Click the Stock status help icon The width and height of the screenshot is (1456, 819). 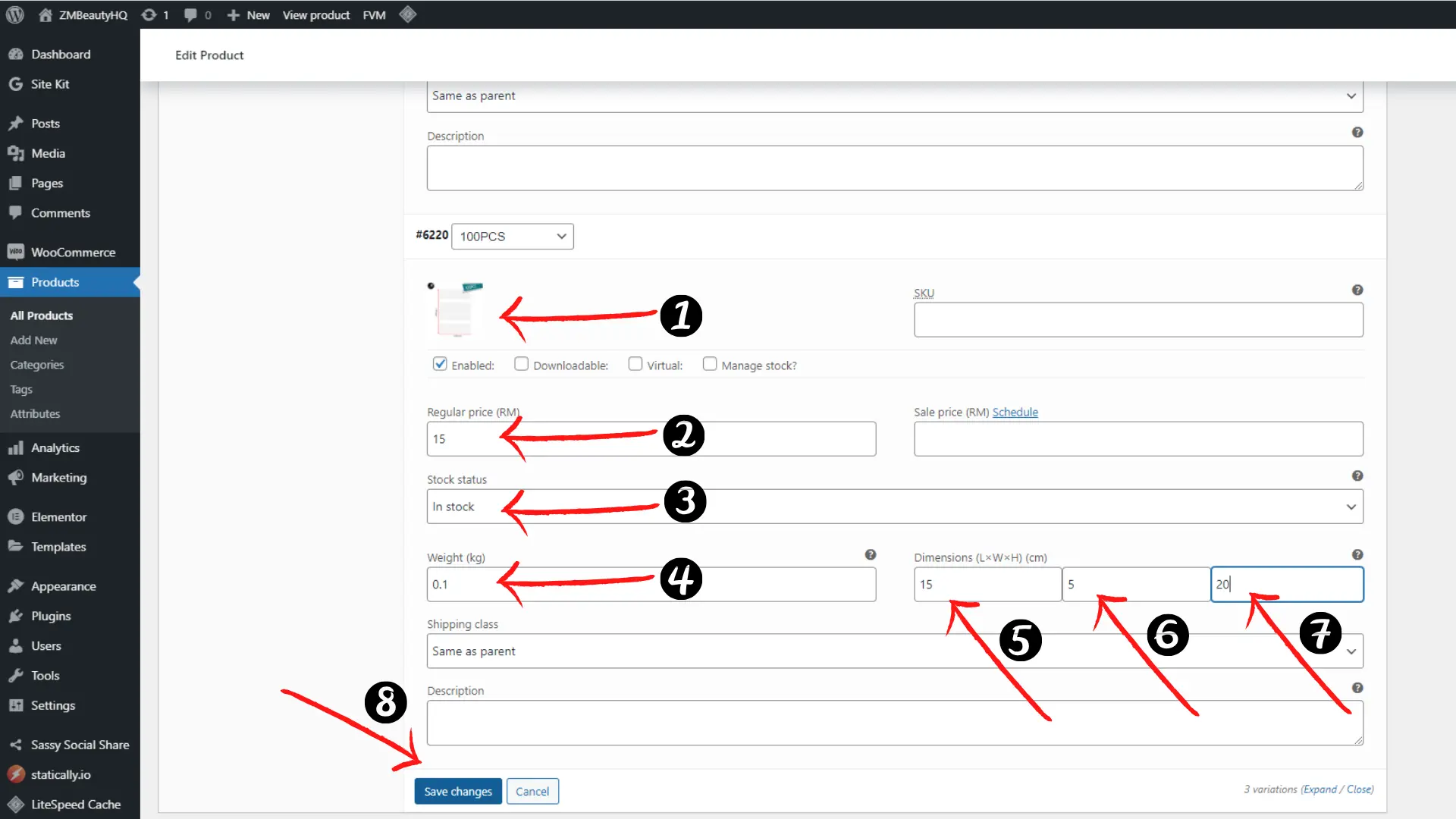1357,475
